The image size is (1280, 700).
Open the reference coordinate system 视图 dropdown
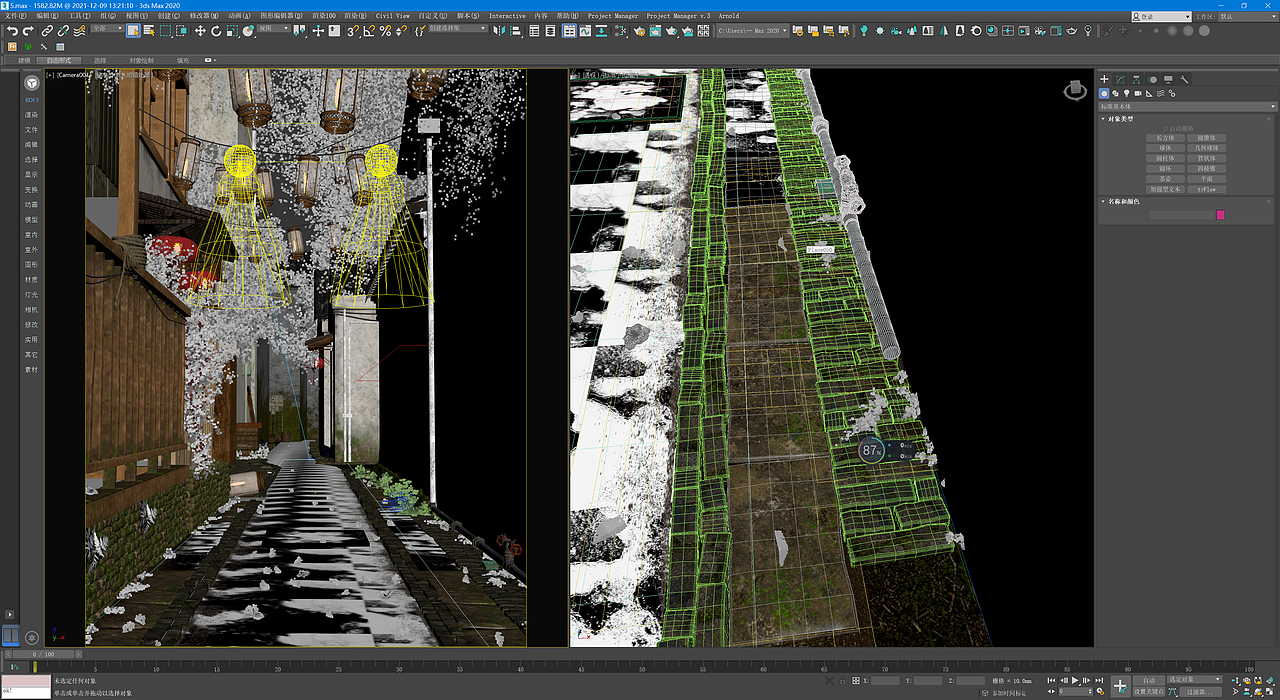(x=274, y=28)
